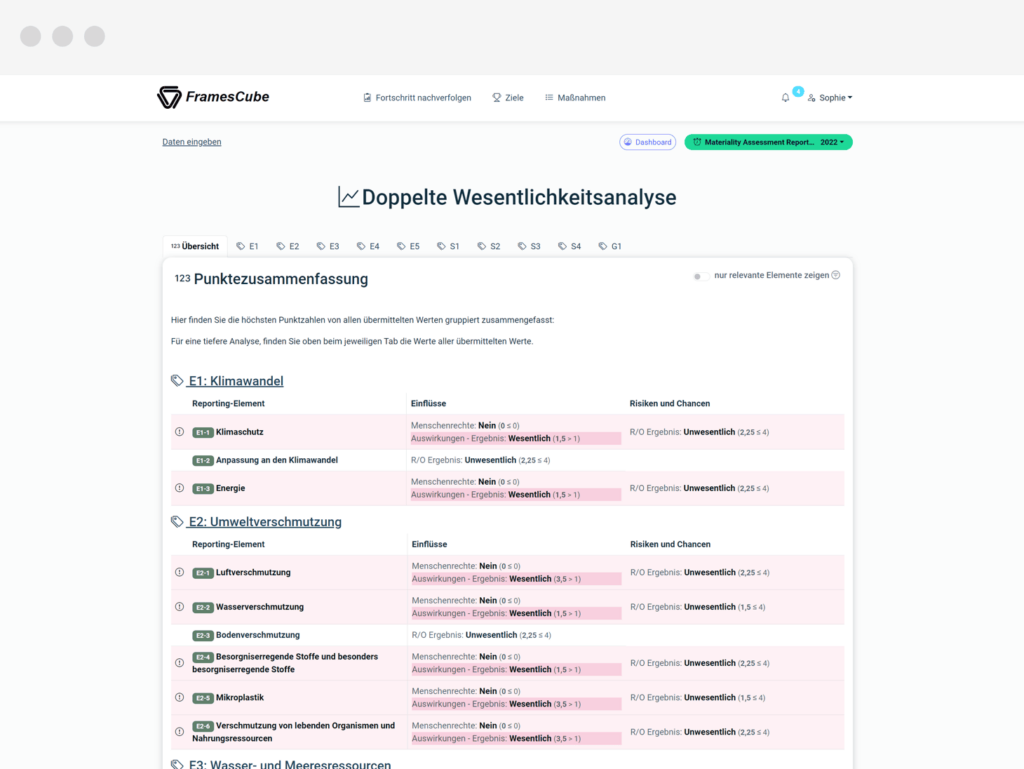Viewport: 1024px width, 769px height.
Task: Switch to the E2 tab
Action: [x=287, y=246]
